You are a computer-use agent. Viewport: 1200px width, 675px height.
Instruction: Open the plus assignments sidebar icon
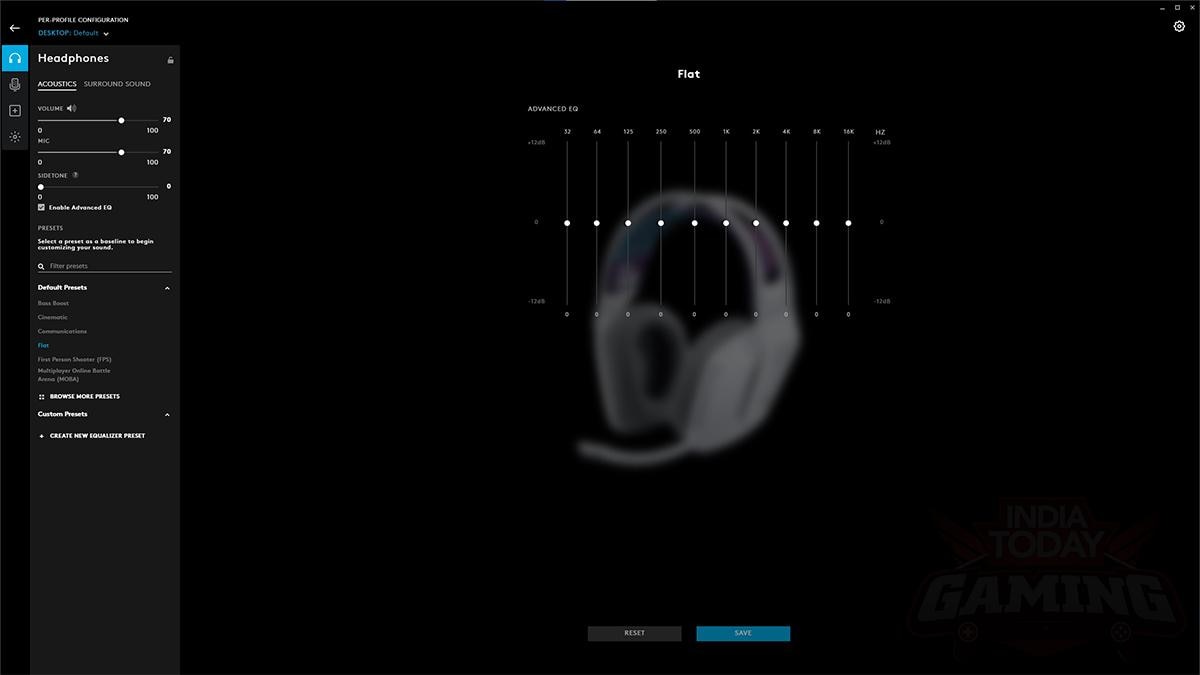click(15, 111)
